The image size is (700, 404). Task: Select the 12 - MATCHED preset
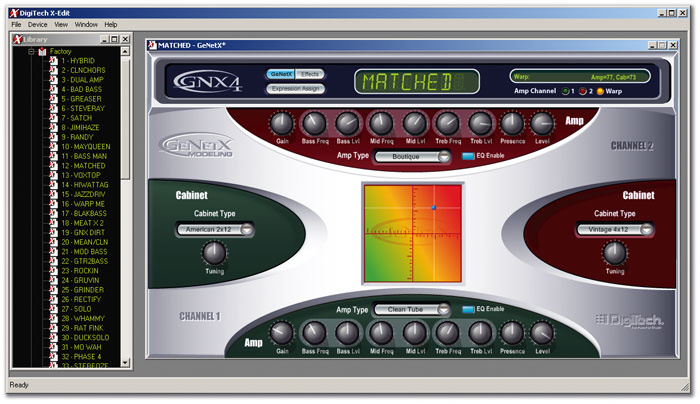click(83, 166)
